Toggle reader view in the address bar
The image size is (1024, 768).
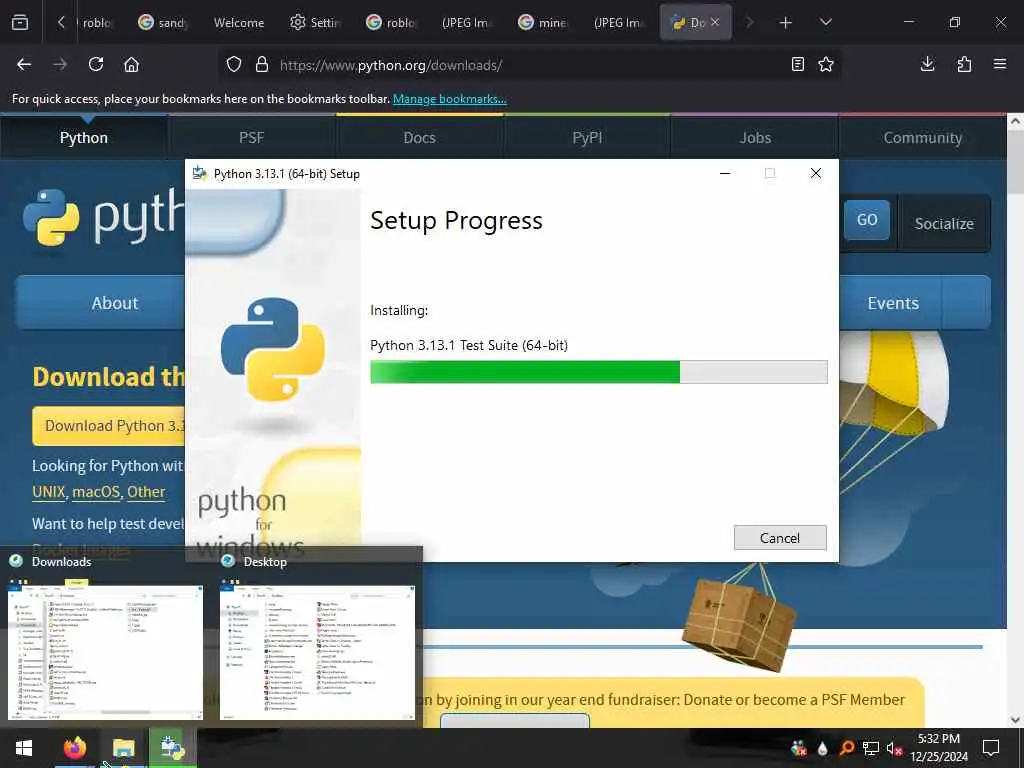(x=797, y=65)
